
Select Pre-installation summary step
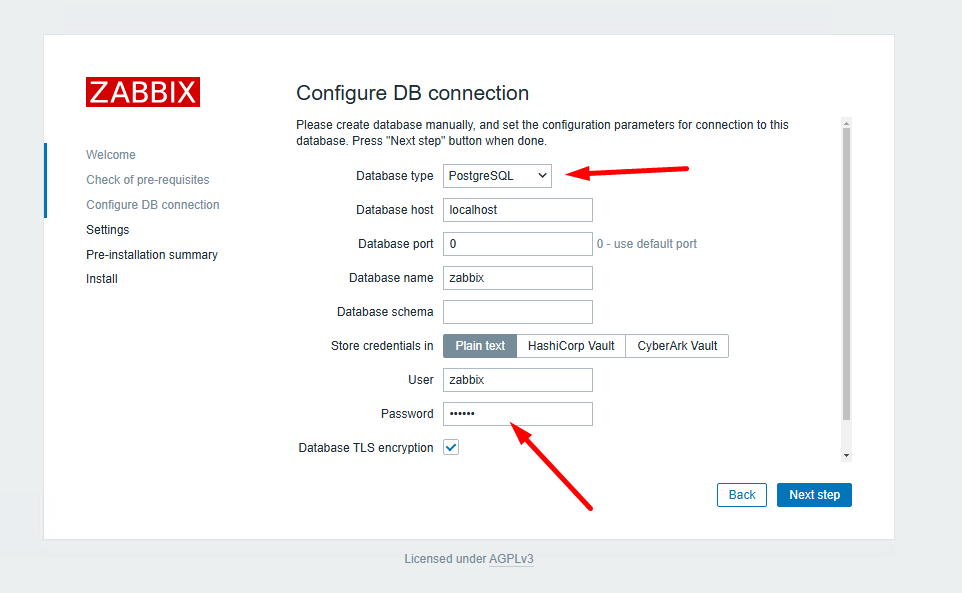[152, 254]
